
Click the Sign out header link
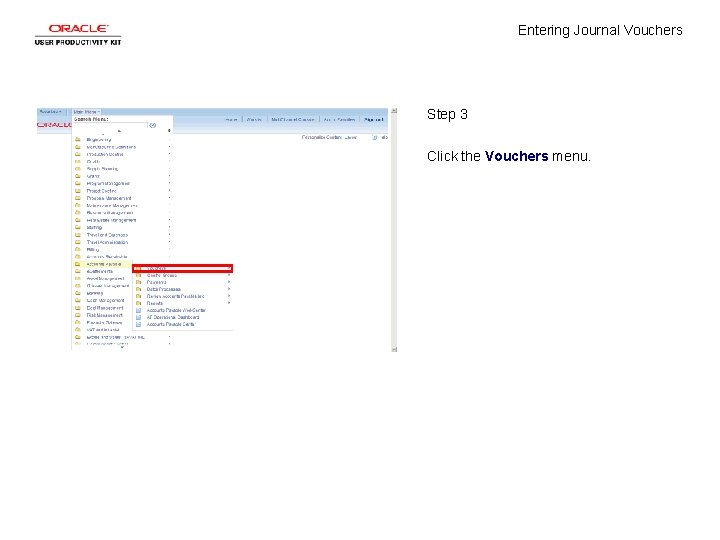pyautogui.click(x=373, y=119)
